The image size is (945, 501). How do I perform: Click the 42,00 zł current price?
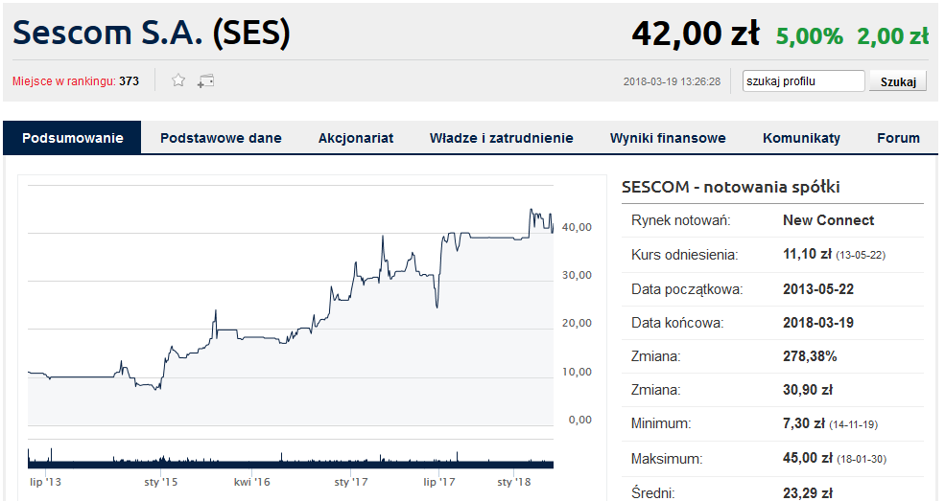click(695, 34)
